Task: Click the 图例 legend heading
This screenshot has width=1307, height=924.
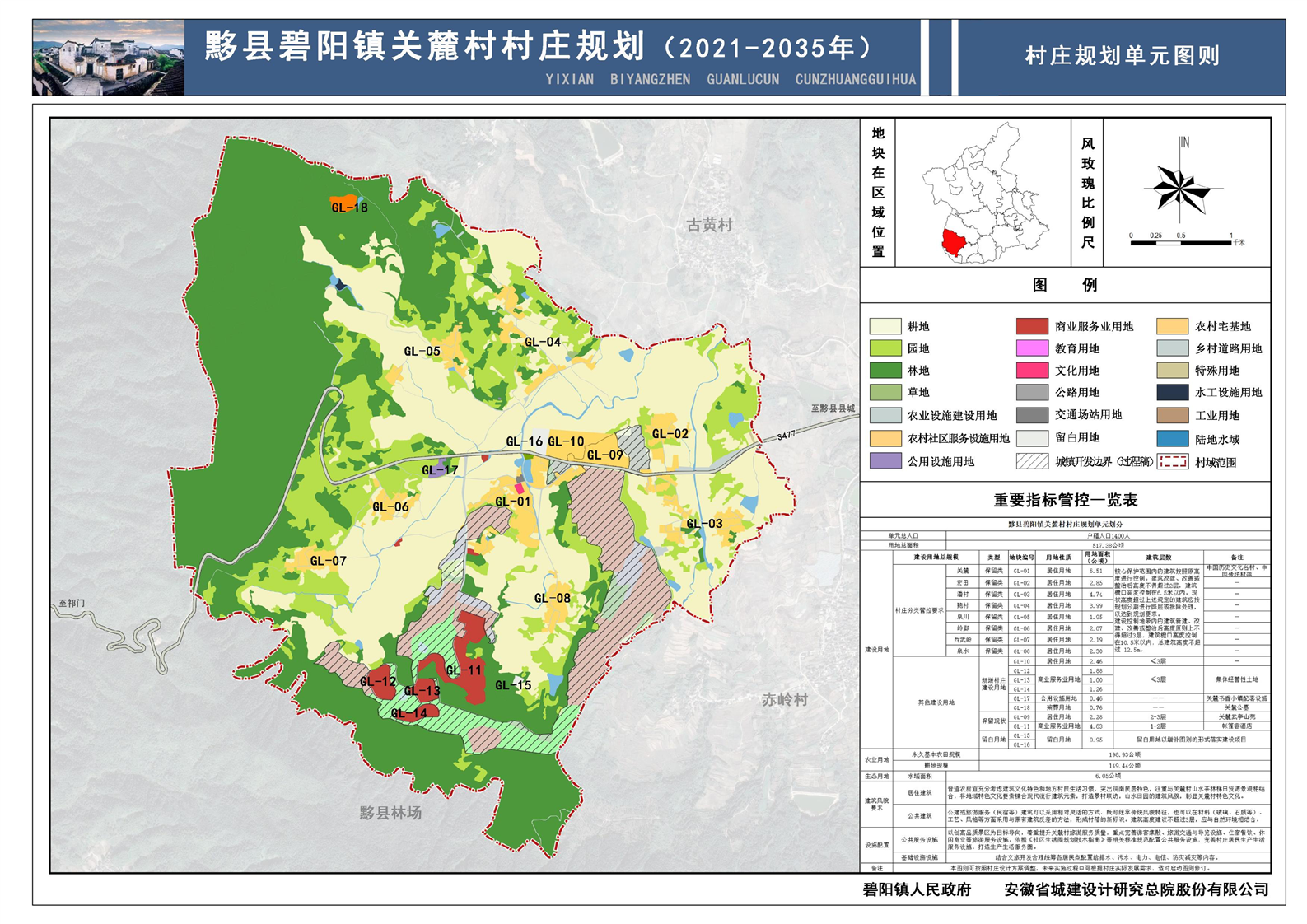Action: click(1065, 285)
